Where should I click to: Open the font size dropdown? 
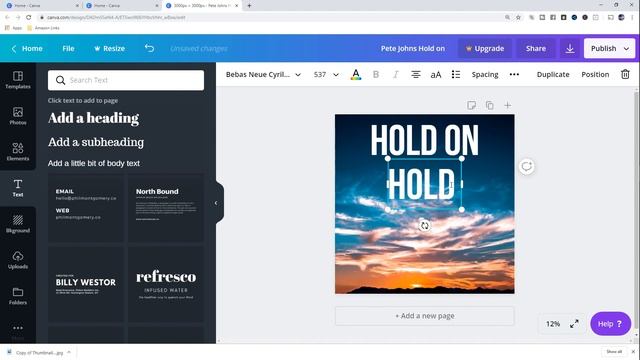326,75
